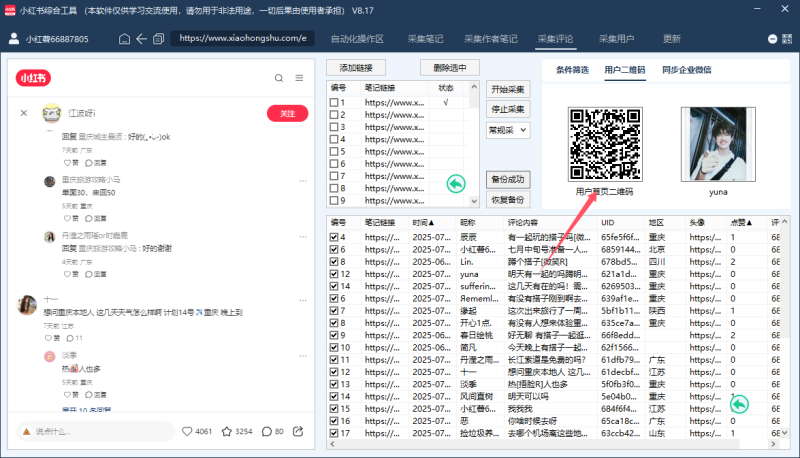Open comments via bubble icon 80
The image size is (800, 458).
[x=266, y=431]
